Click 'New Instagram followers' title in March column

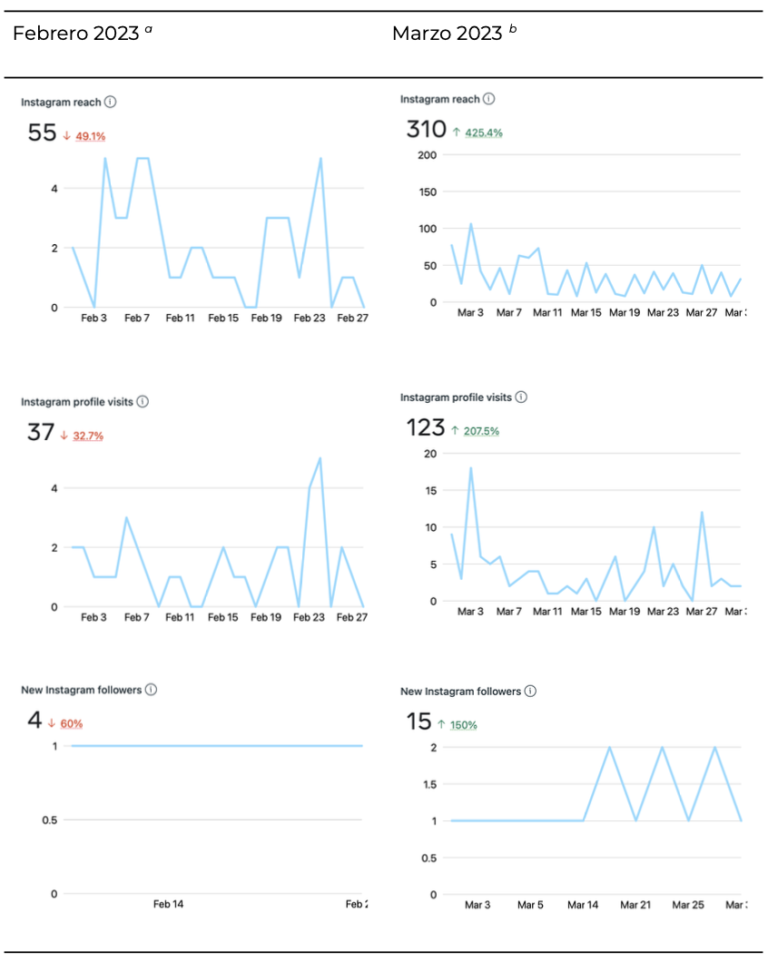pos(461,691)
